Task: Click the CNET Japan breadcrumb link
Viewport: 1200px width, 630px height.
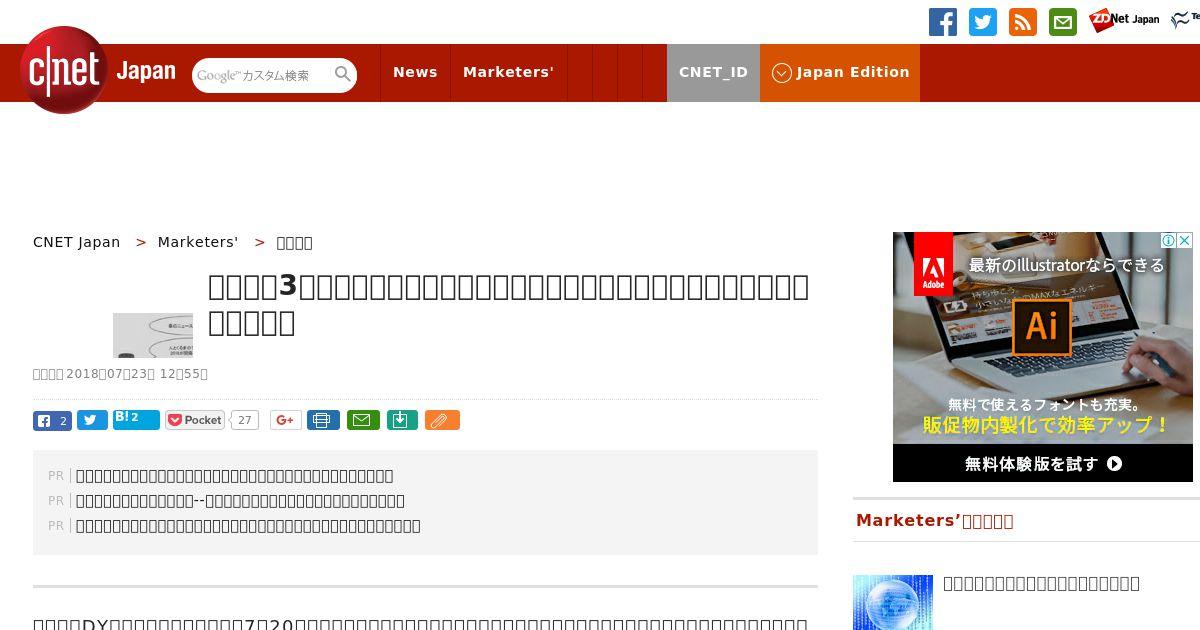Action: click(76, 242)
